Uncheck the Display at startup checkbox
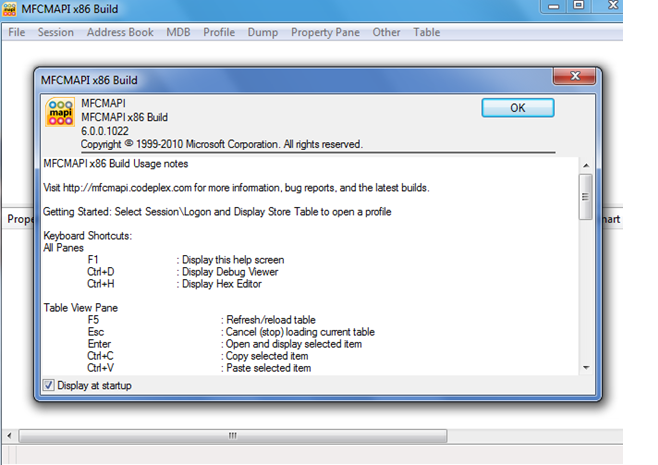 49,385
